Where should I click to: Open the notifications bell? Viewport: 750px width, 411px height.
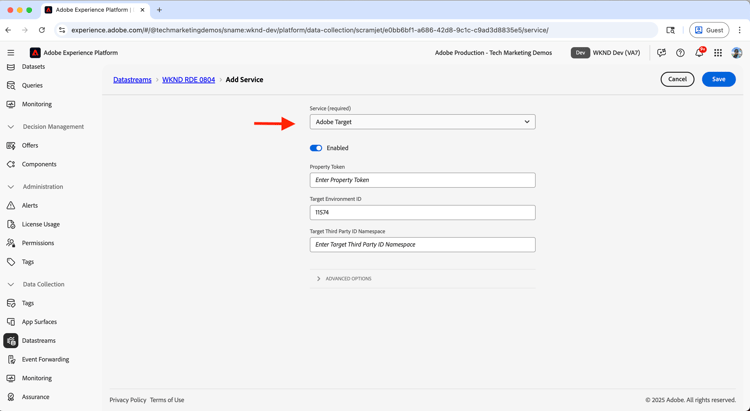(x=699, y=53)
